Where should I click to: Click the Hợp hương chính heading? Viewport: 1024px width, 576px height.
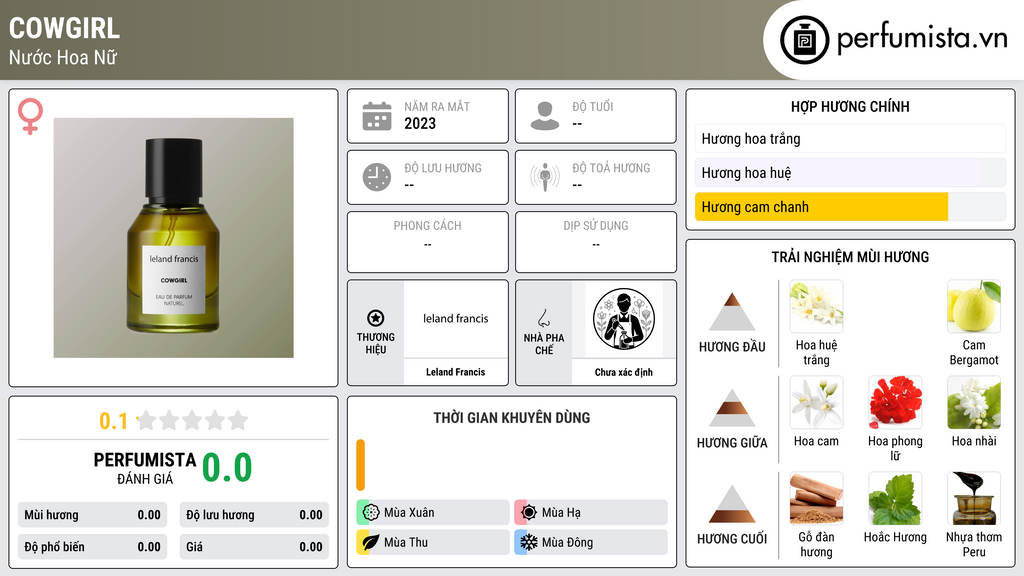click(x=850, y=106)
